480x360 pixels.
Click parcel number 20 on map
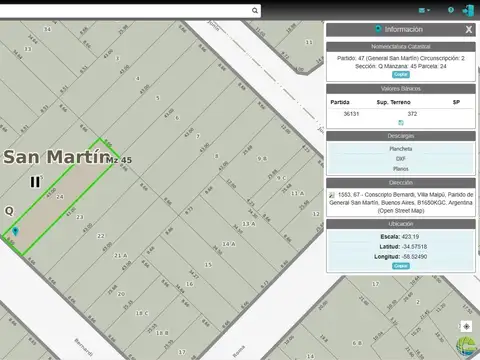click(121, 294)
